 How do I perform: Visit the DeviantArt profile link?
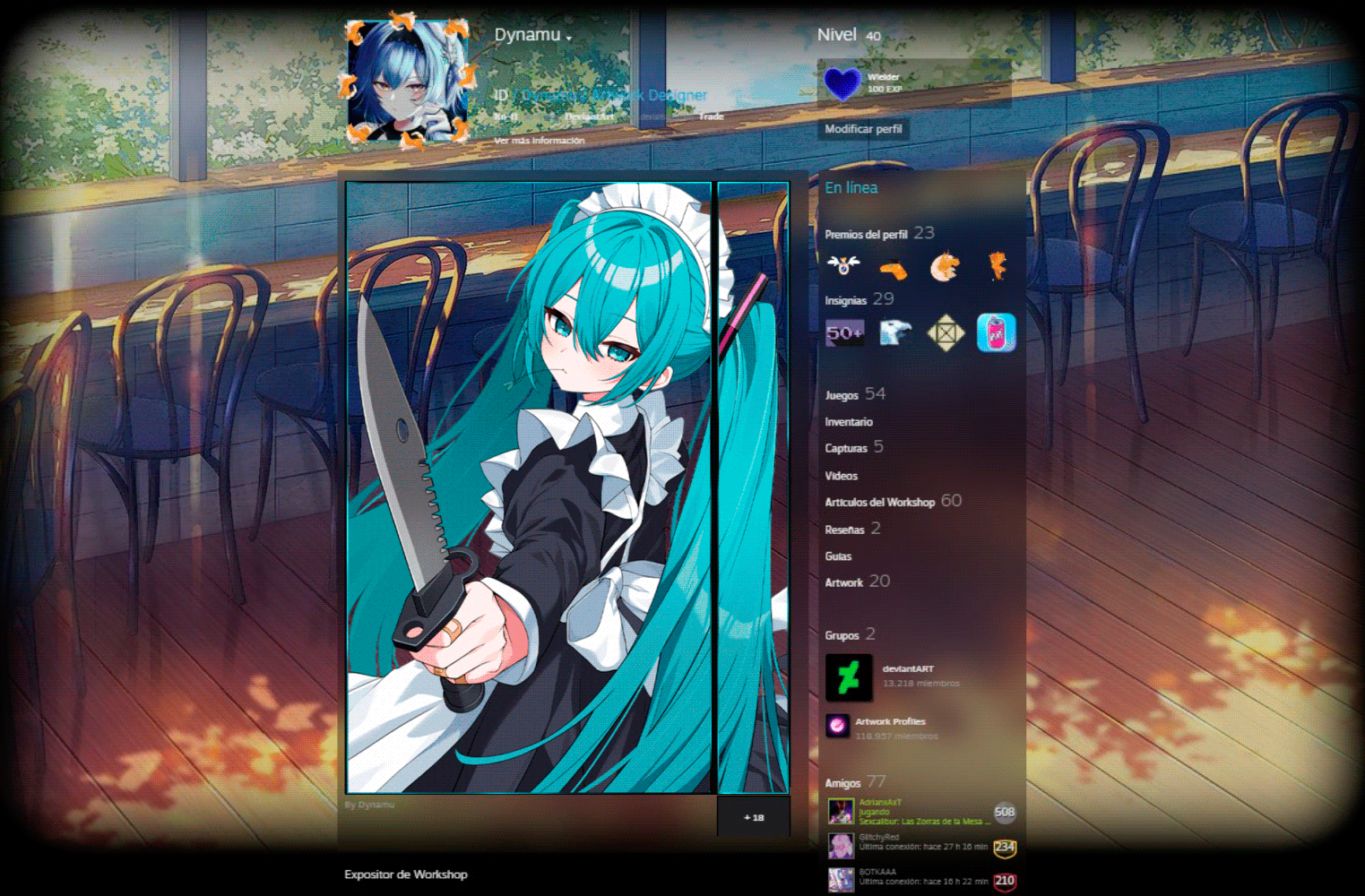[x=590, y=116]
